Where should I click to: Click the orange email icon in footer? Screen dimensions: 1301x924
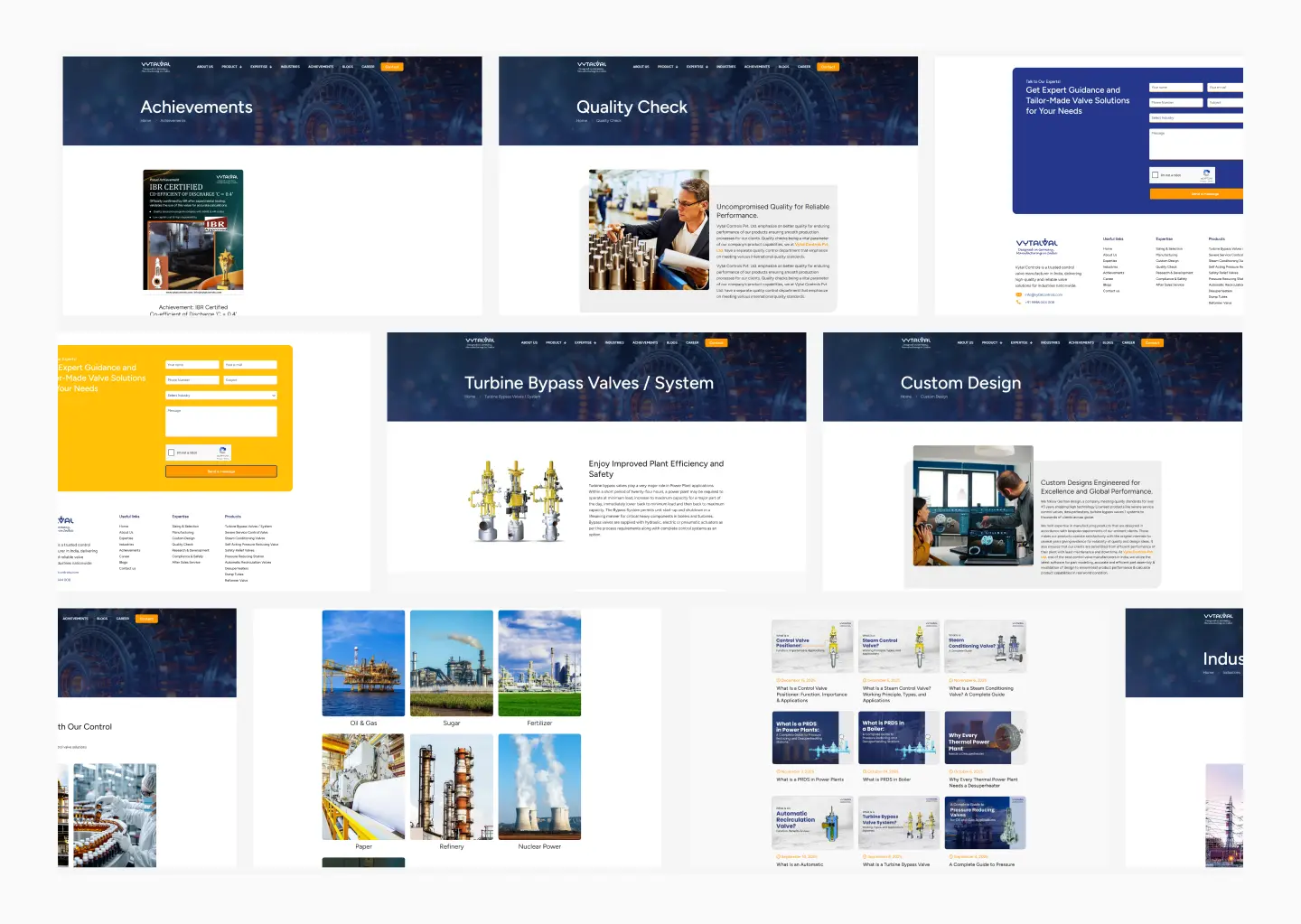(x=1019, y=294)
